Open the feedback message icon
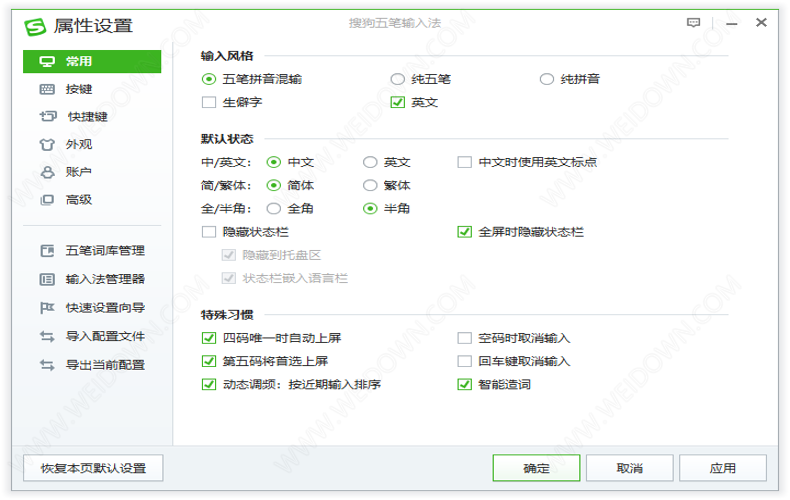790x500 pixels. coord(693,23)
